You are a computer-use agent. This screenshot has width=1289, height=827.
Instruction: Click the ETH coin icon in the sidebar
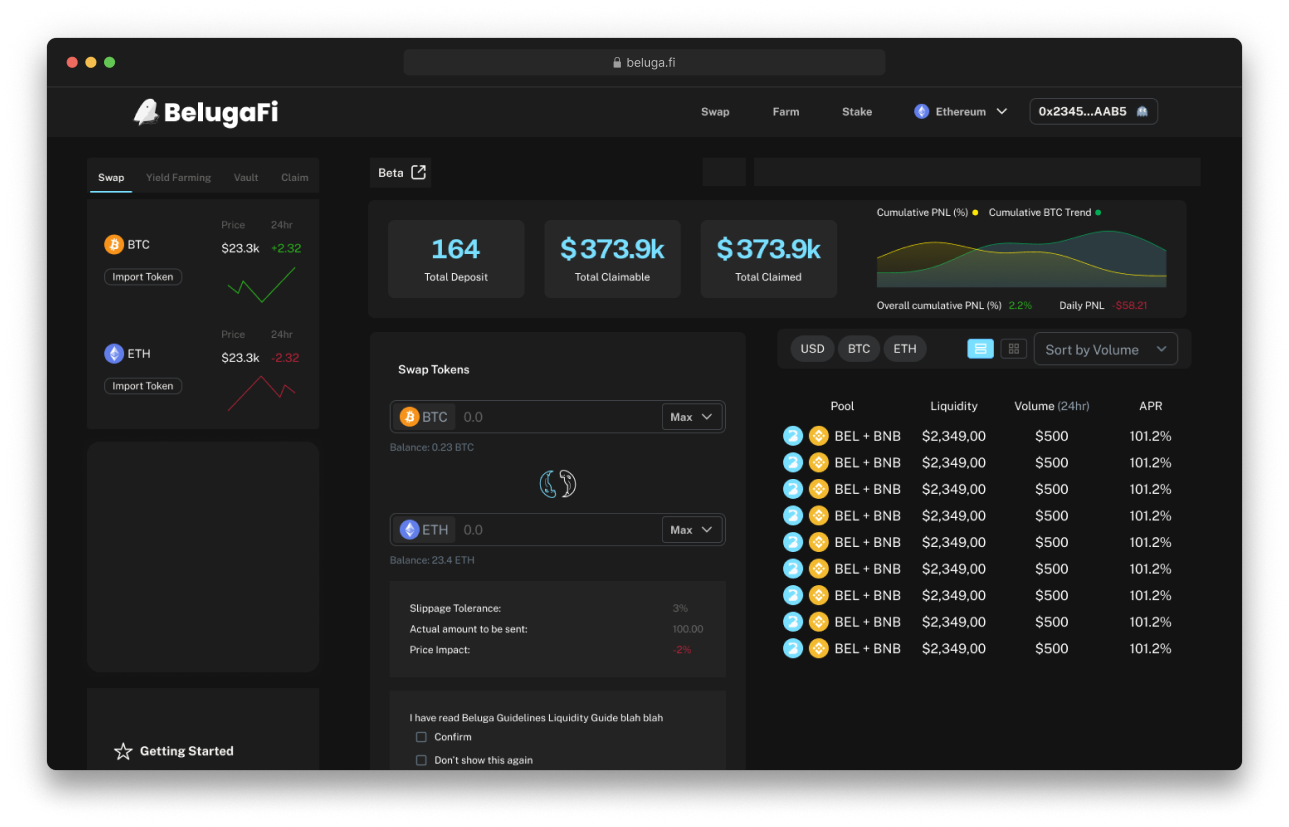pos(114,353)
